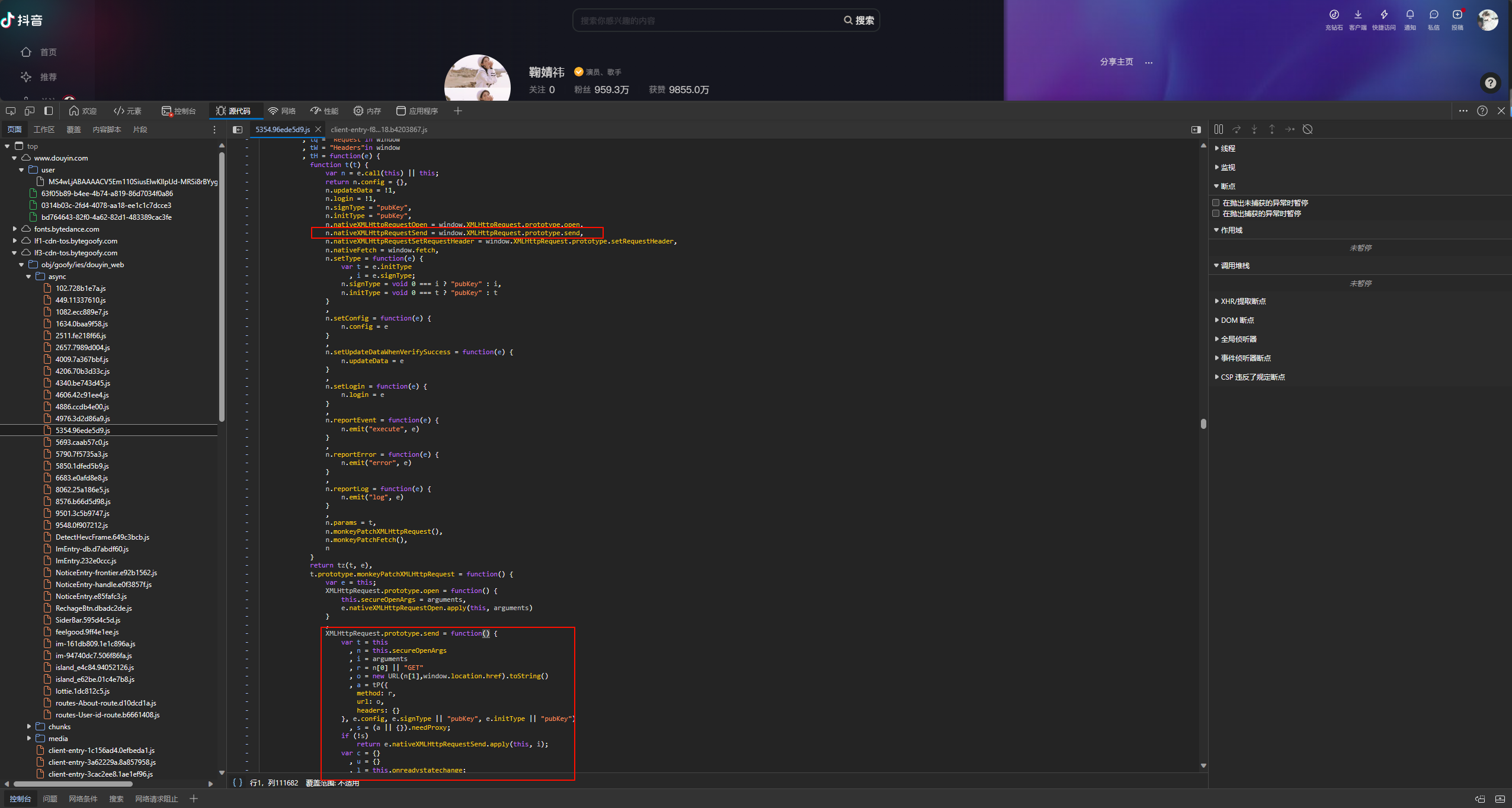1512x808 pixels.
Task: Click the Douyin search input field
Action: pyautogui.click(x=705, y=20)
